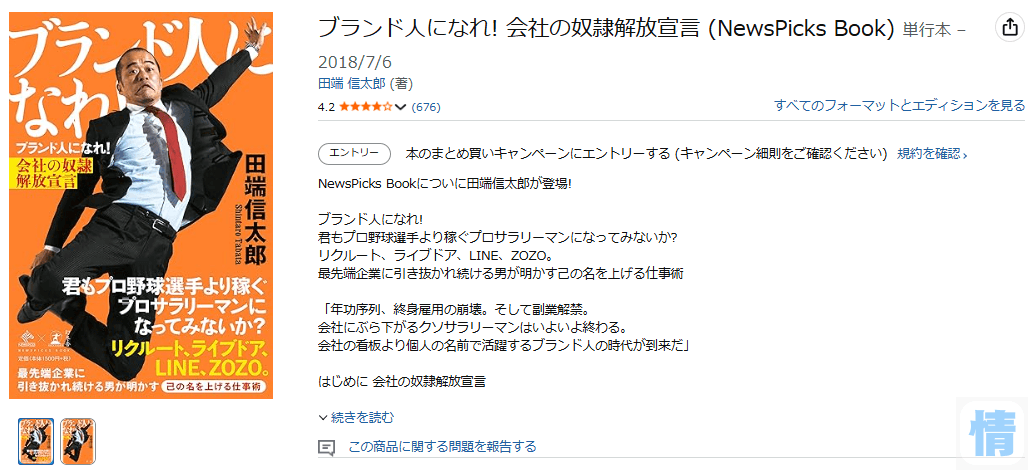Screen dimensions: 1030x471
Task: Open author 田端 信太郎 link
Action: coord(352,84)
